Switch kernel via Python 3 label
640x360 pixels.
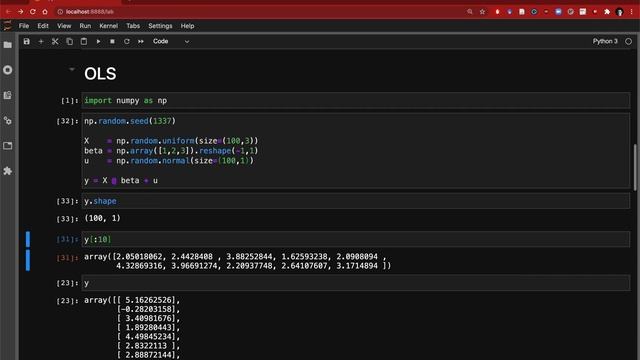[x=605, y=41]
